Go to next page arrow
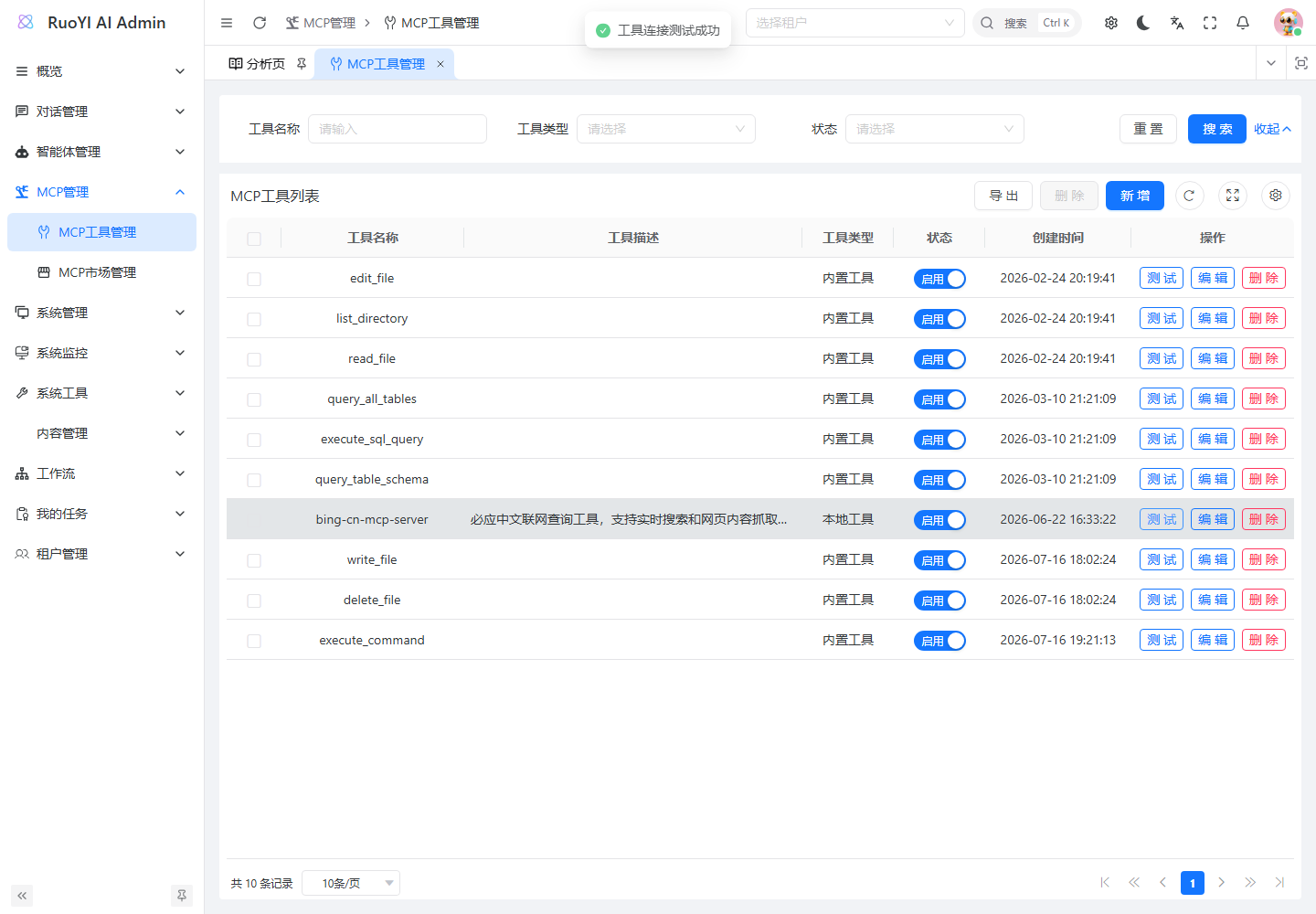Viewport: 1316px width, 914px height. 1221,883
